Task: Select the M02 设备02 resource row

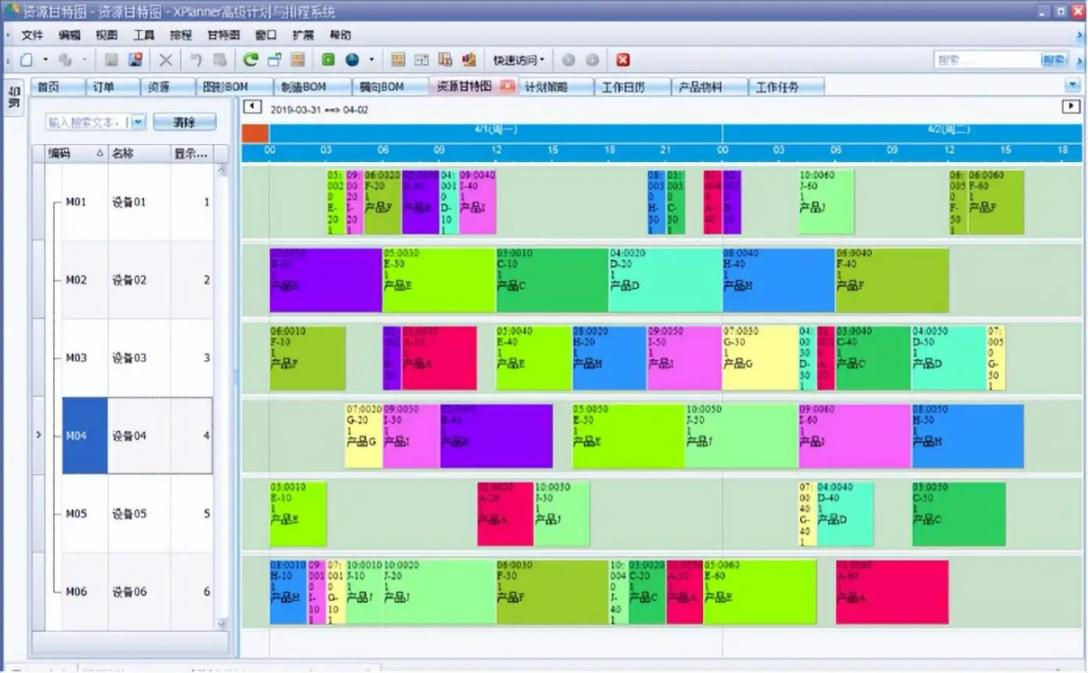Action: pos(130,280)
